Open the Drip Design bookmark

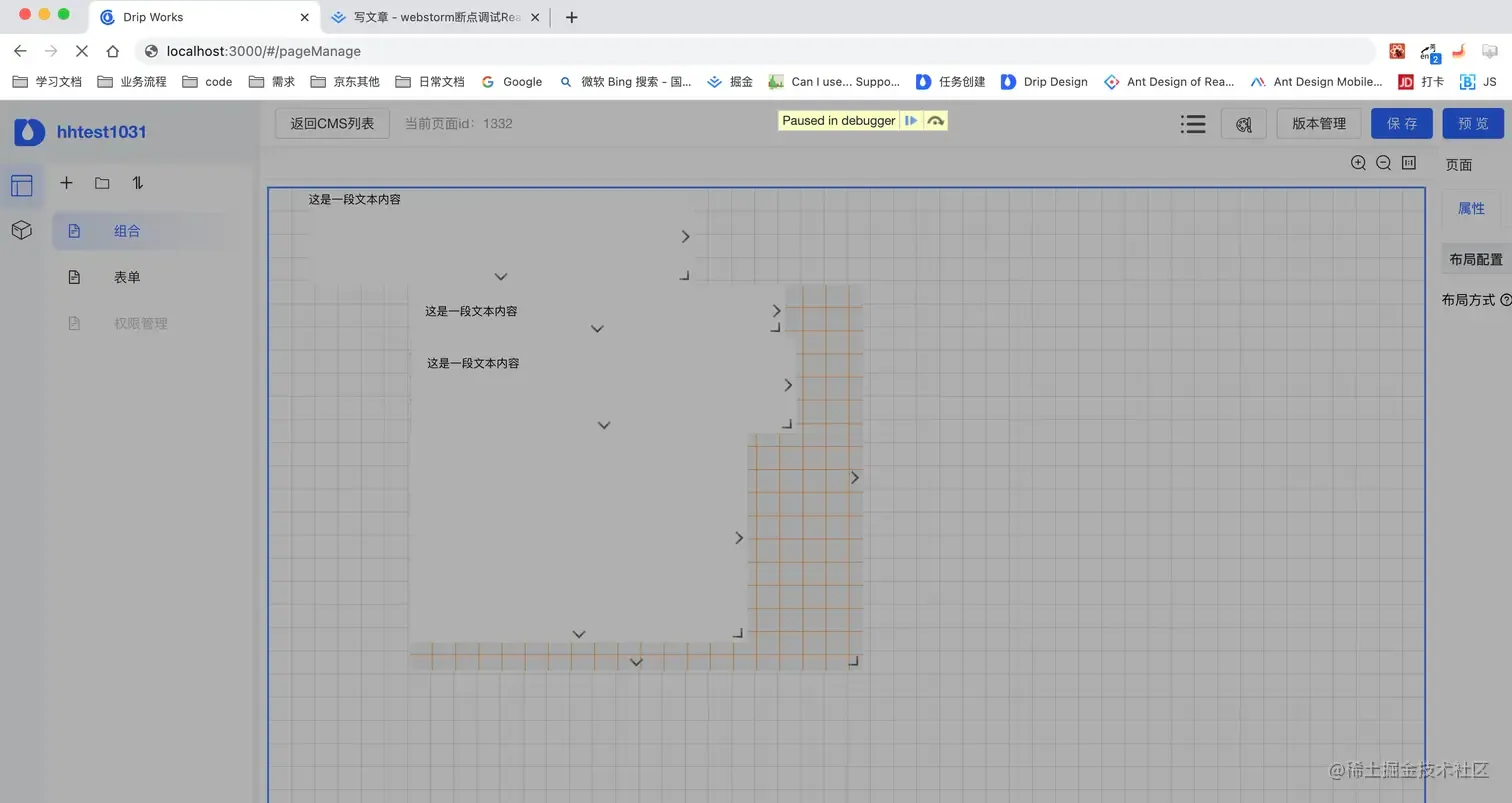[1044, 82]
